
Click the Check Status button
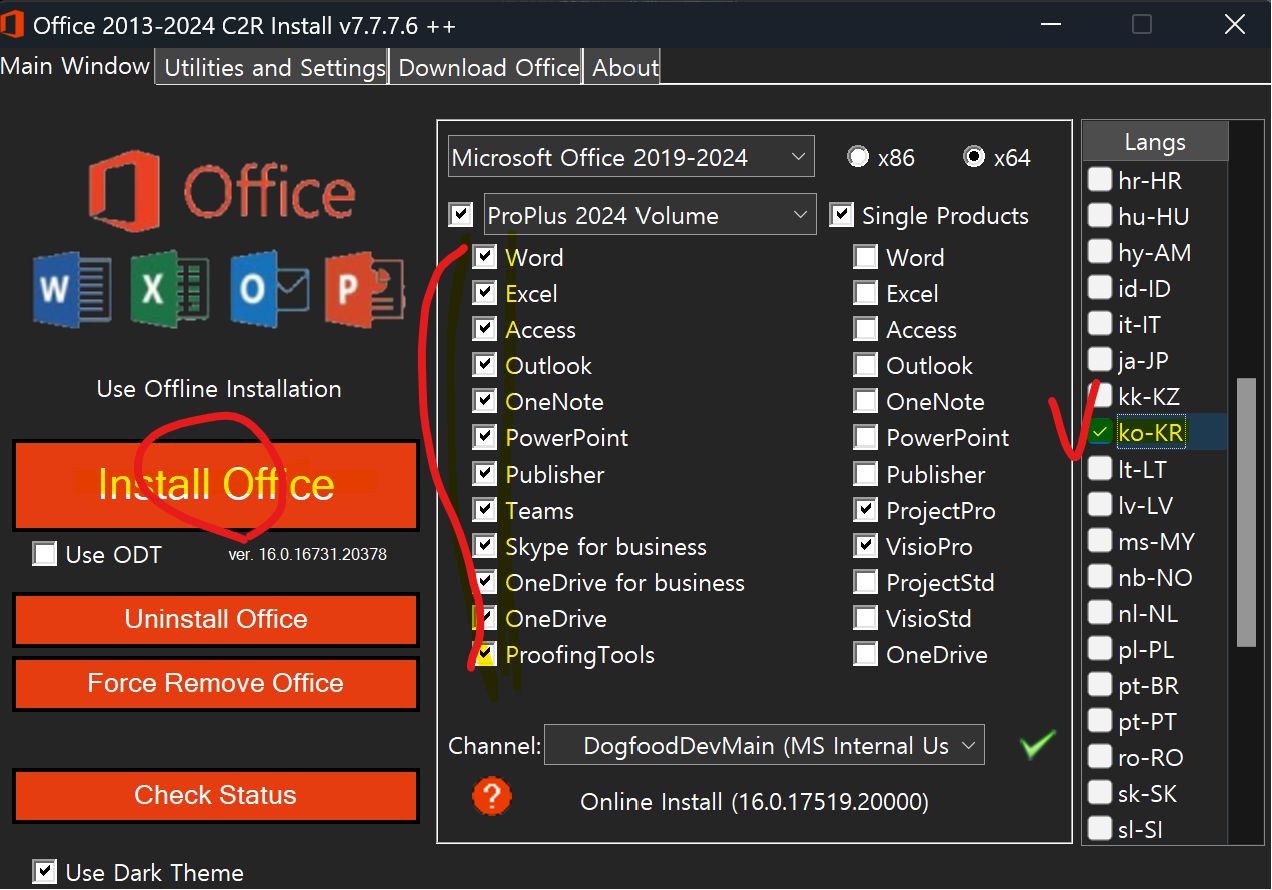click(x=216, y=795)
